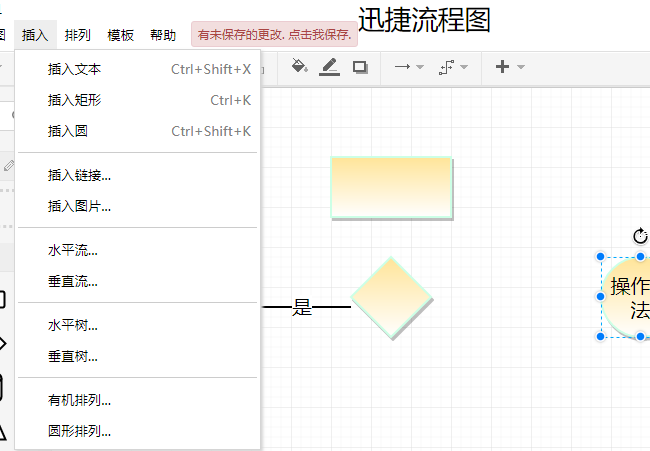
Task: Open the 插入 menu
Action: pos(35,35)
